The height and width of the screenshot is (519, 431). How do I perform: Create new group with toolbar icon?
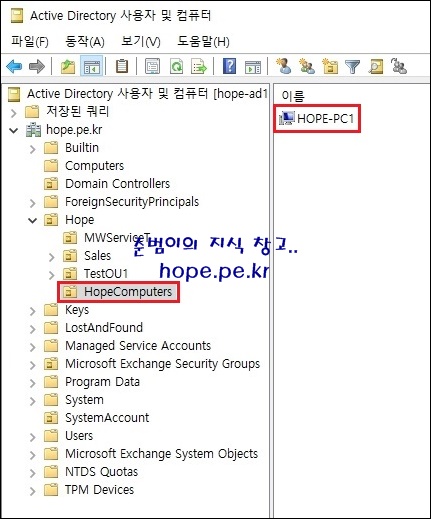pos(307,66)
